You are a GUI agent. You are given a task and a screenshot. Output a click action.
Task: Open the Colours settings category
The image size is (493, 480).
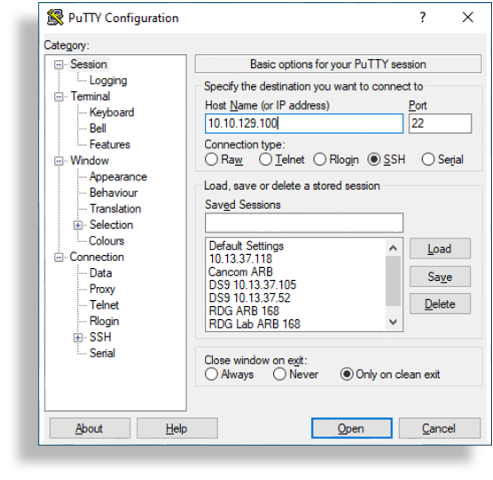[106, 241]
